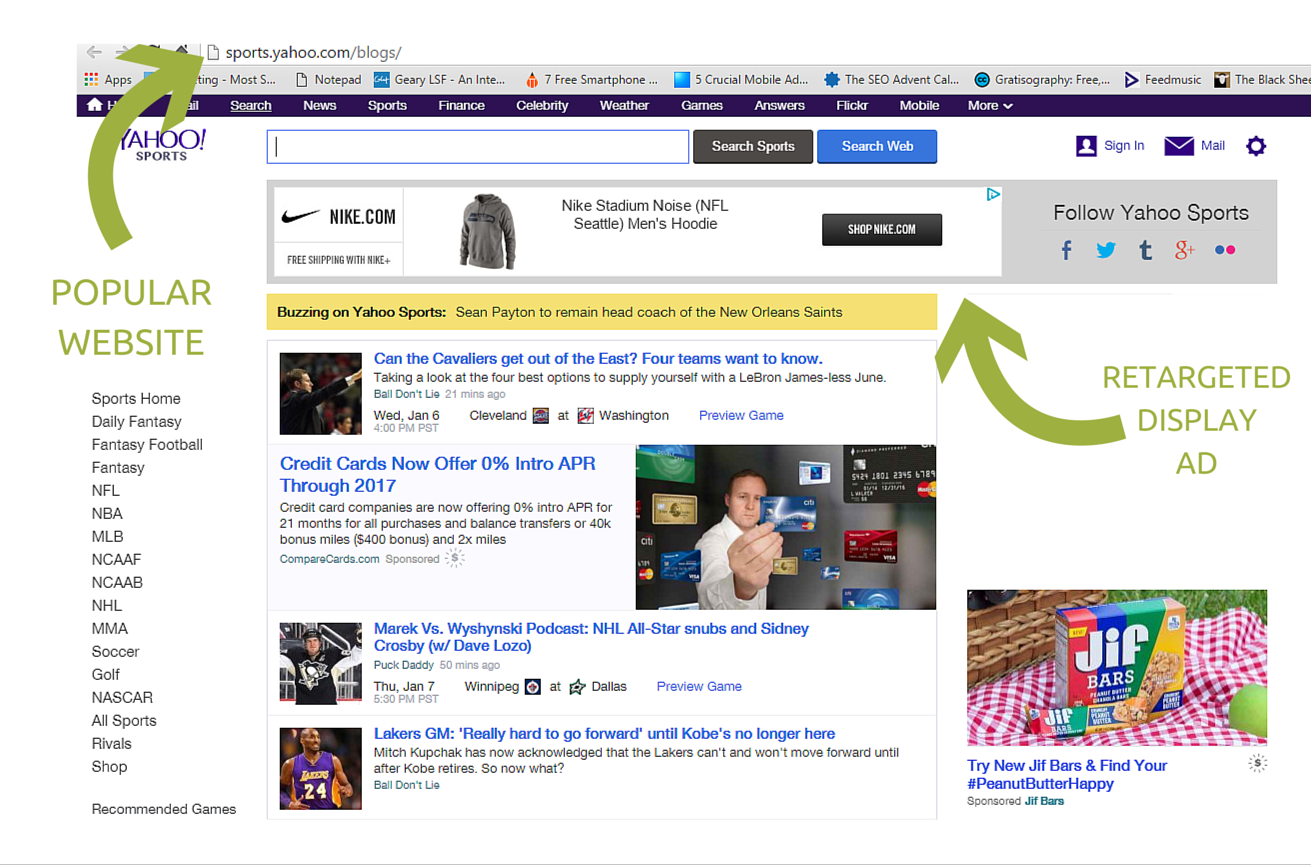Click the Sign In link
Viewport: 1311px width, 865px height.
[1124, 146]
